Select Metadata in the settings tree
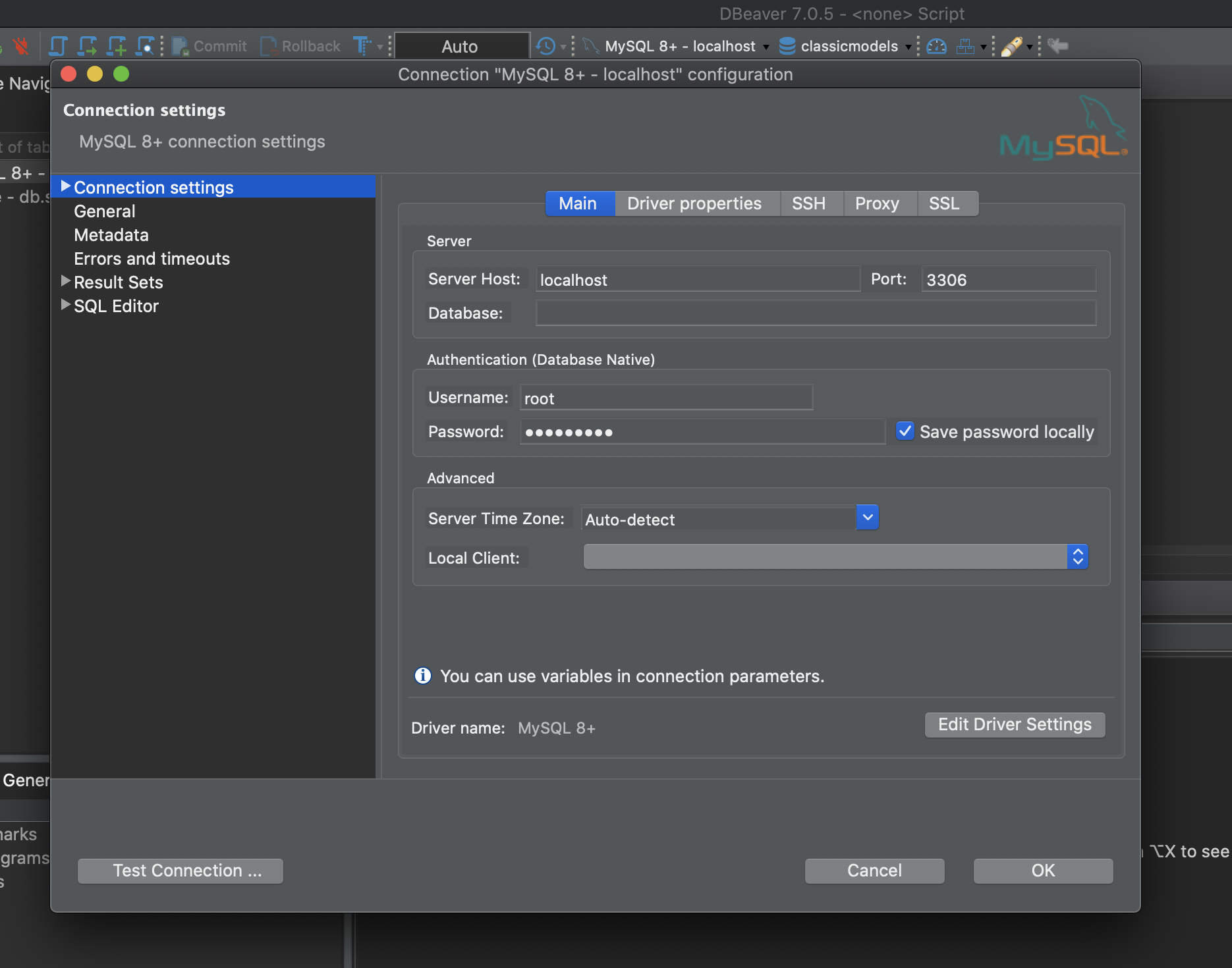 (x=111, y=235)
